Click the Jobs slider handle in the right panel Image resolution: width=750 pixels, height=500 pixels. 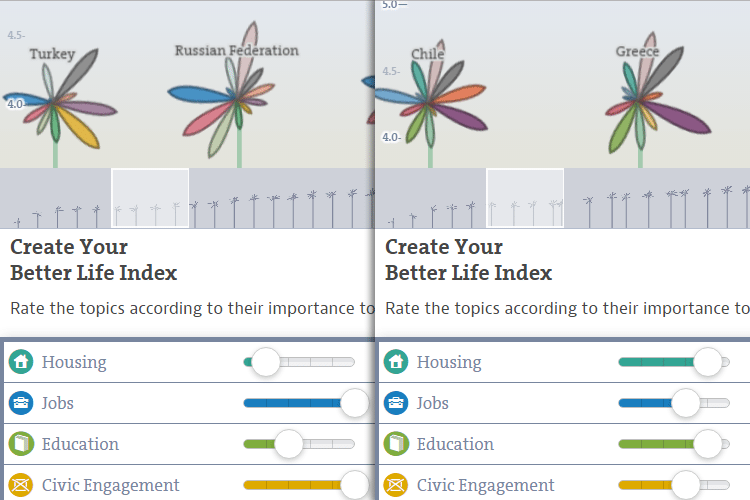(x=685, y=403)
